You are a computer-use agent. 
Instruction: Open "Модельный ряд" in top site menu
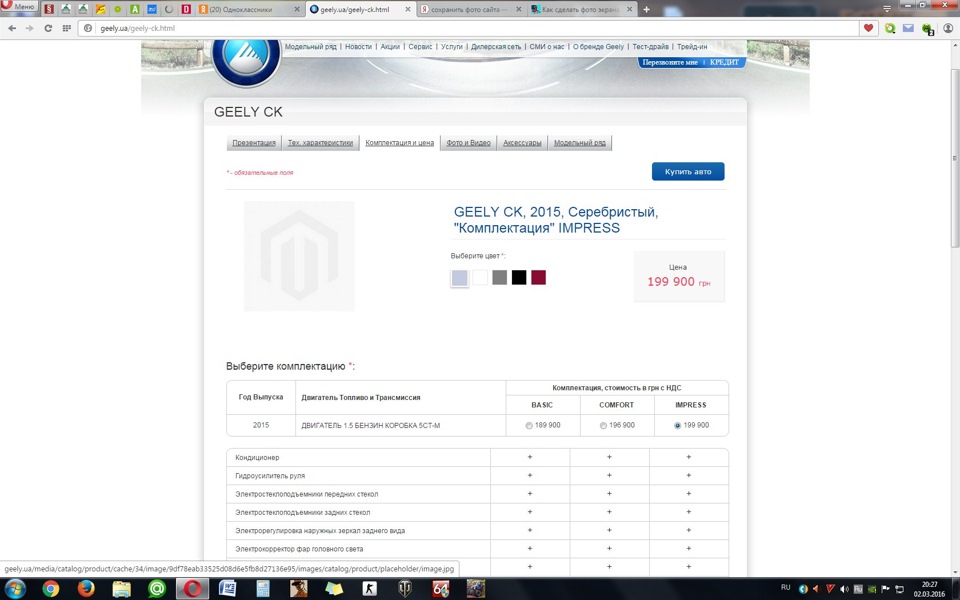pyautogui.click(x=310, y=47)
